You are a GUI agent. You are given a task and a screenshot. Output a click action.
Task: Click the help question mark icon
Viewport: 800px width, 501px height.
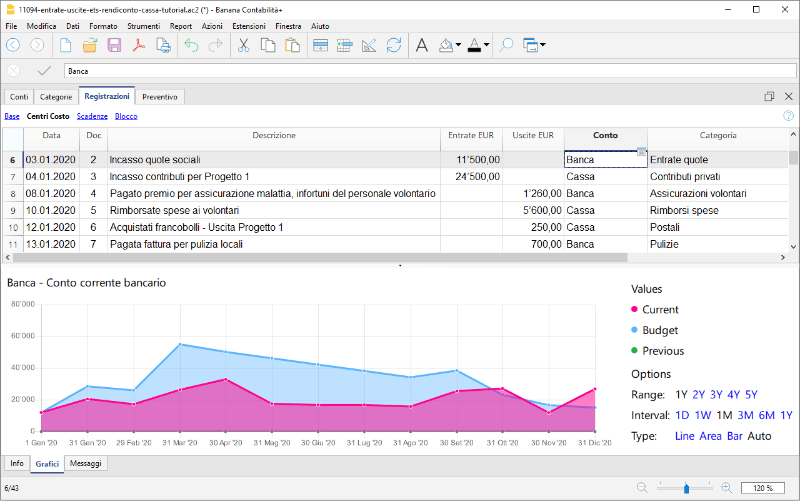click(788, 116)
